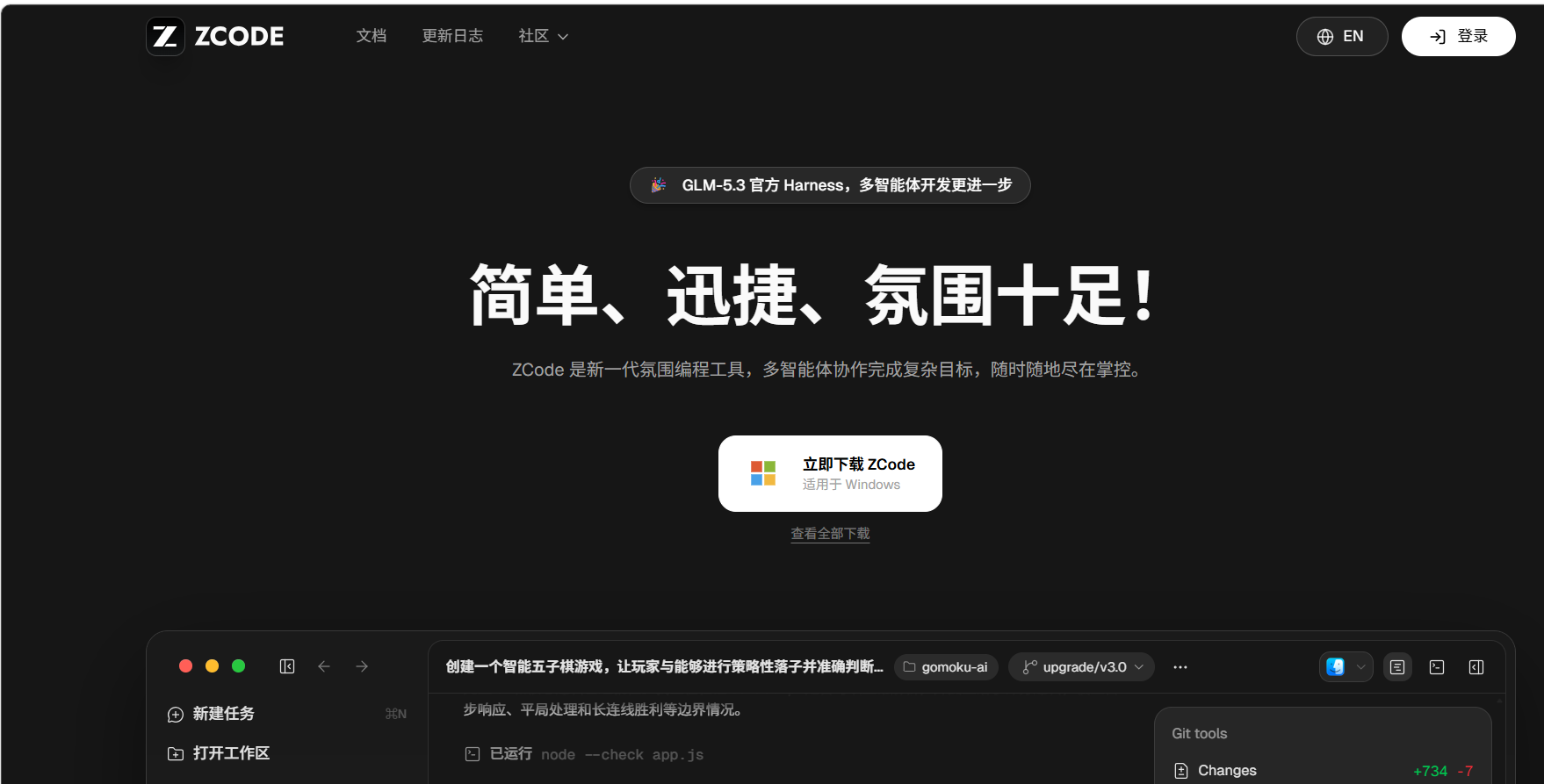Go back with the left arrow icon
This screenshot has width=1544, height=784.
324,666
